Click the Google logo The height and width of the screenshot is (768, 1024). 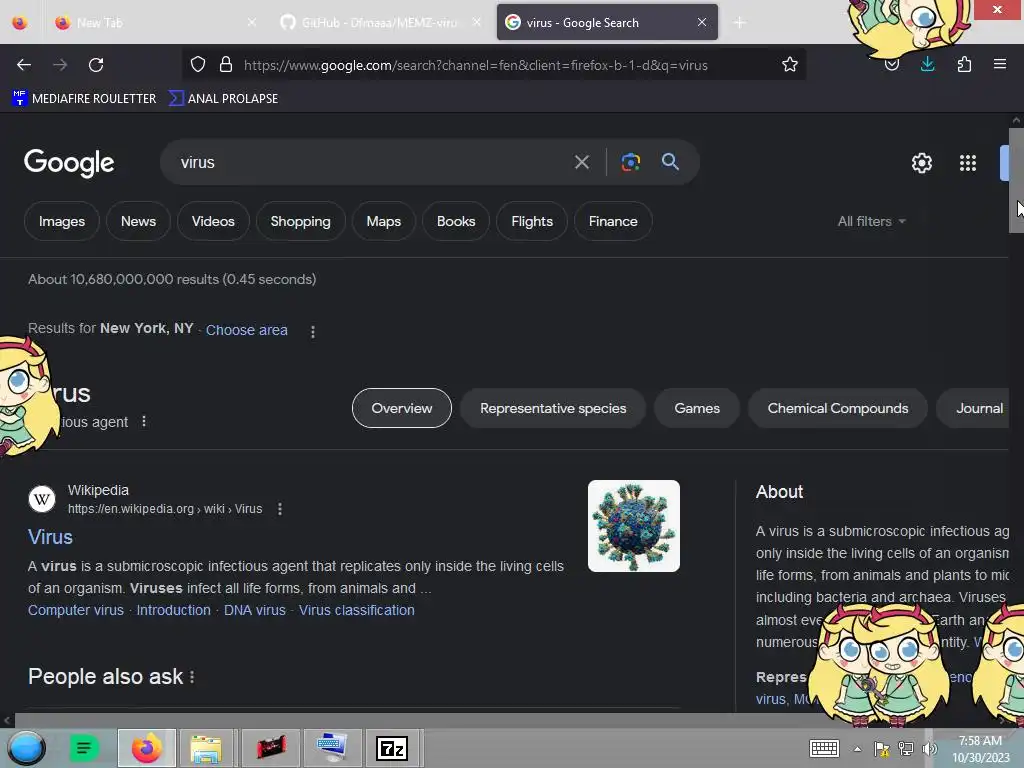pyautogui.click(x=69, y=163)
